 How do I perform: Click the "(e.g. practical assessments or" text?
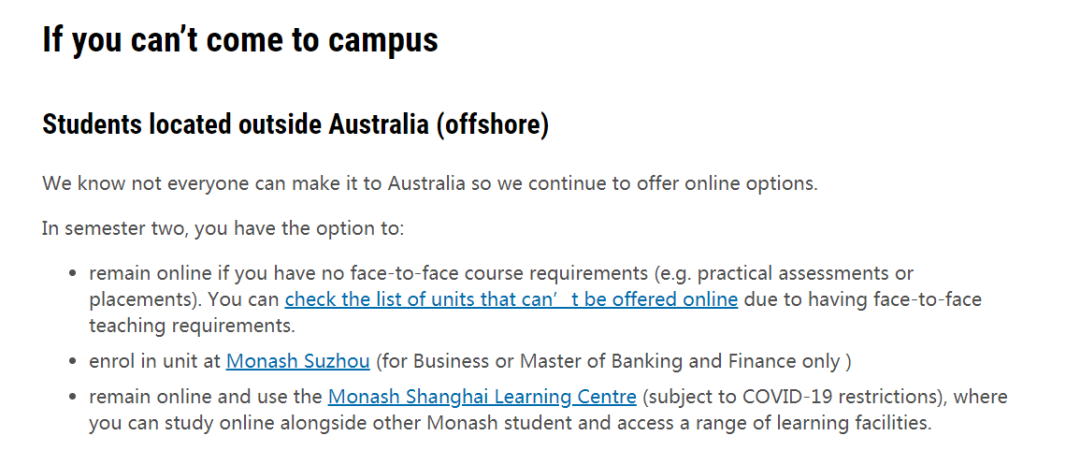point(782,273)
